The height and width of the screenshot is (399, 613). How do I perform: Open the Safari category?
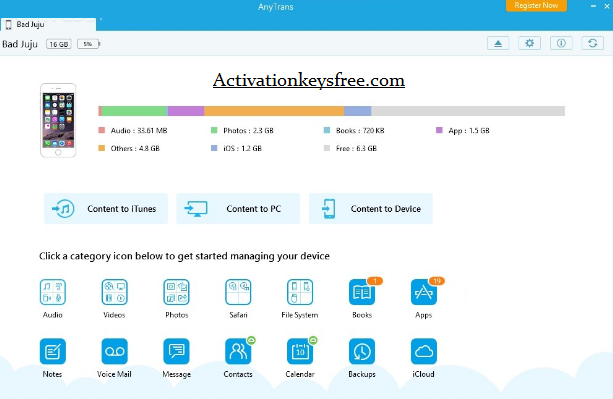pos(238,292)
